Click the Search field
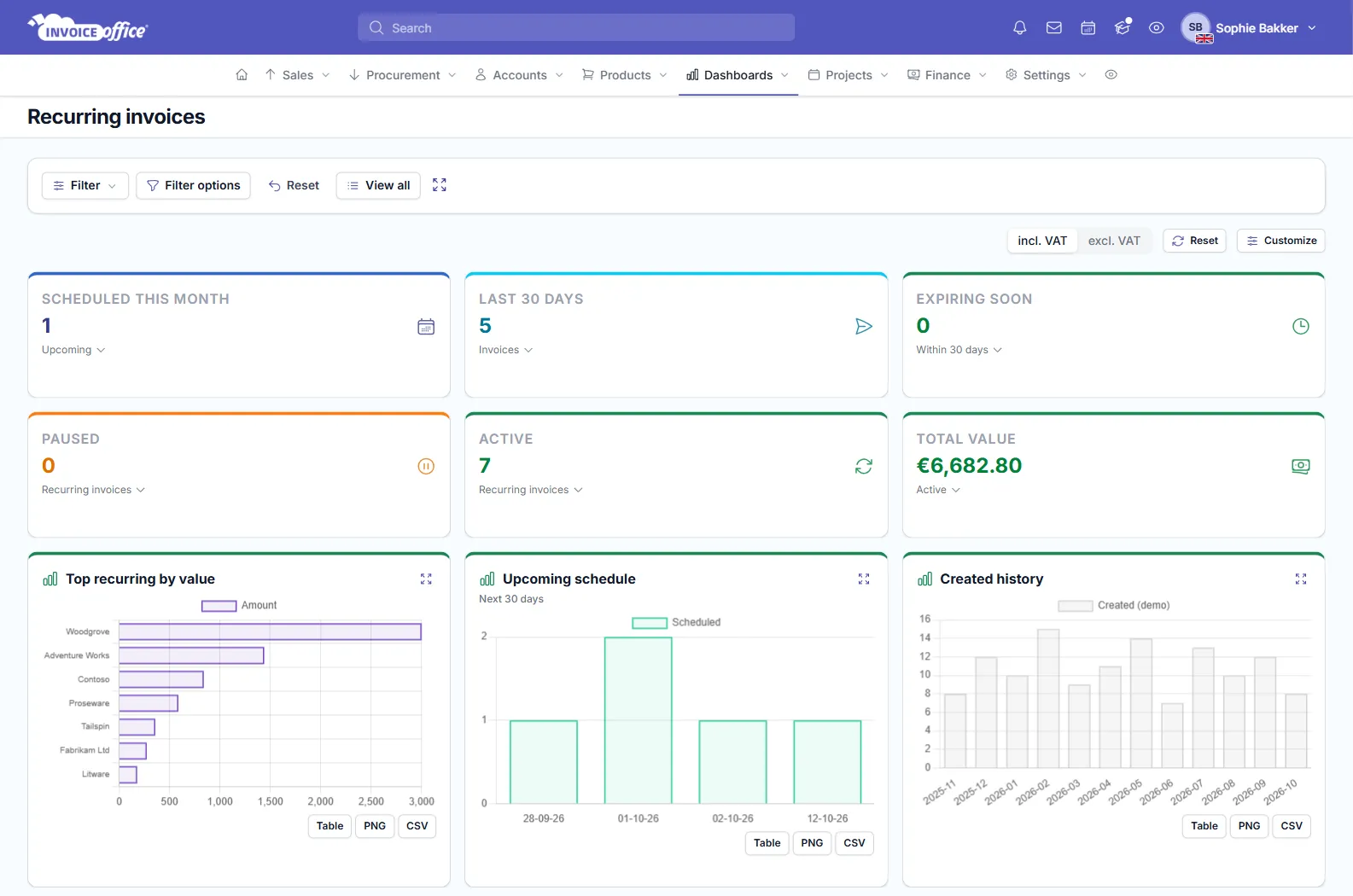 [576, 28]
